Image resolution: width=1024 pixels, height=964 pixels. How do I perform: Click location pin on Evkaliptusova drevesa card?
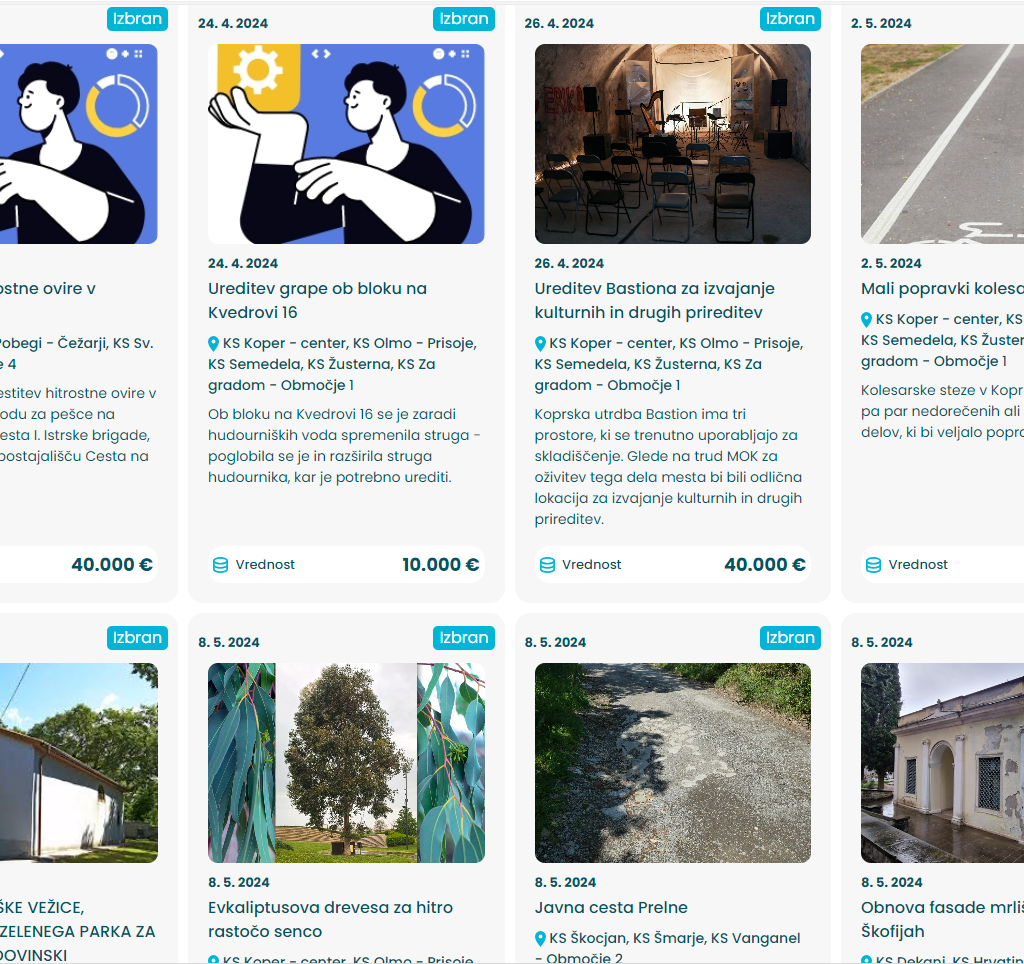tap(213, 959)
